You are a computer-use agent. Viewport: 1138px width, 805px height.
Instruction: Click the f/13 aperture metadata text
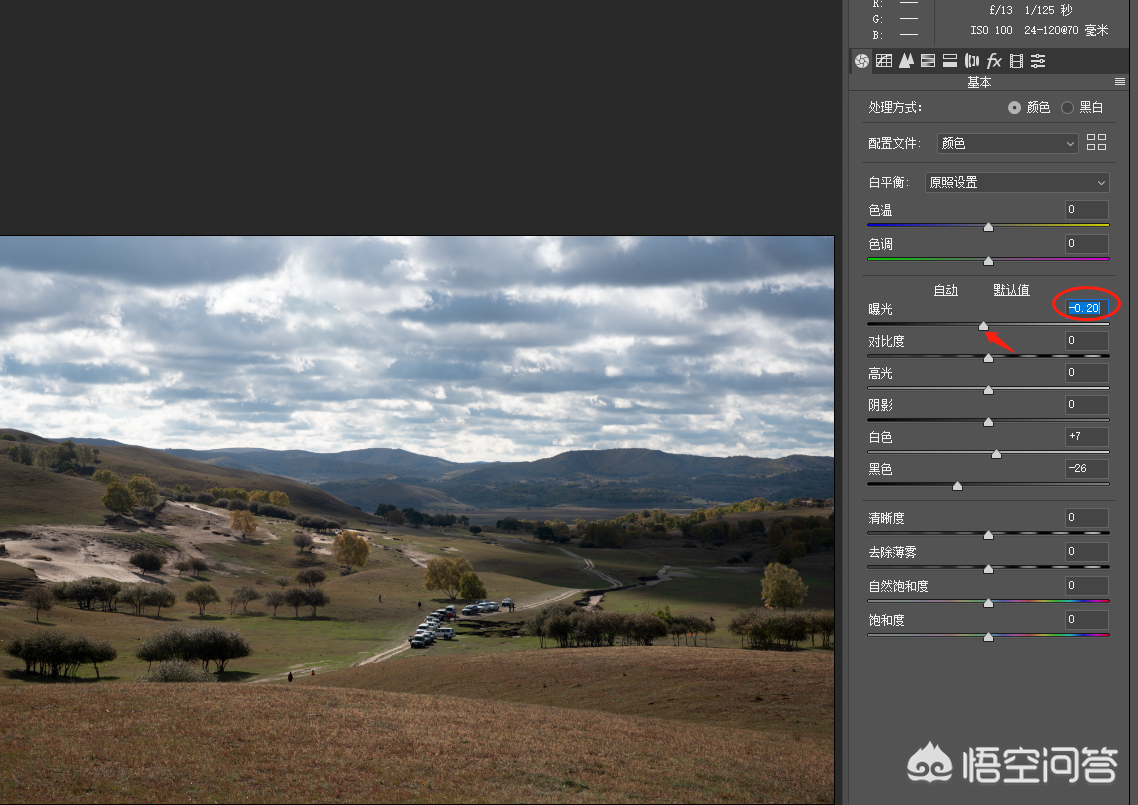(1000, 10)
